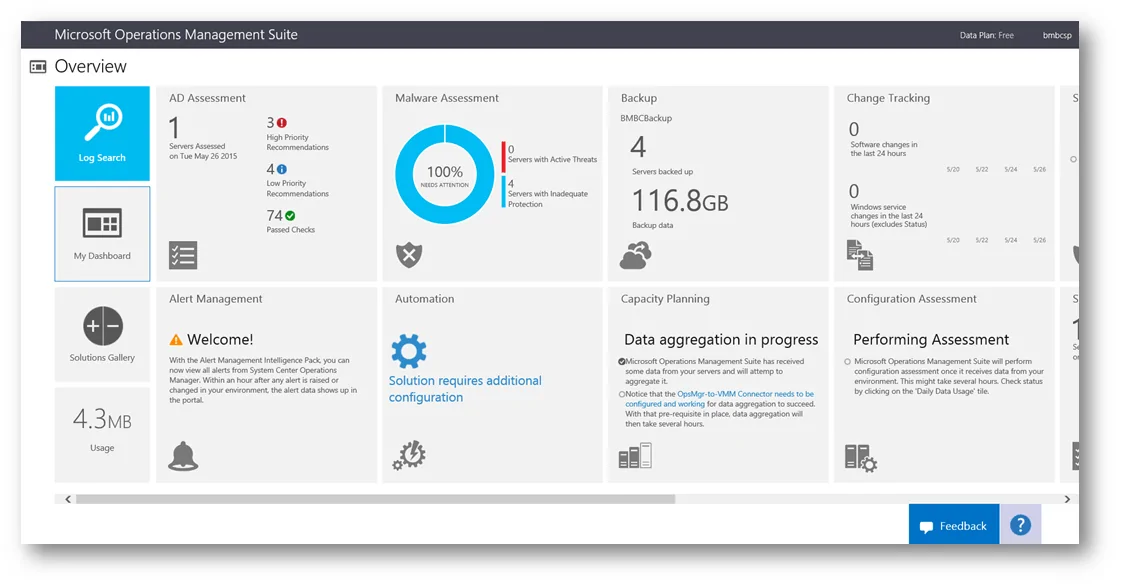This screenshot has height=586, width=1121.
Task: Click Solution requires additional configuration link
Action: click(465, 389)
